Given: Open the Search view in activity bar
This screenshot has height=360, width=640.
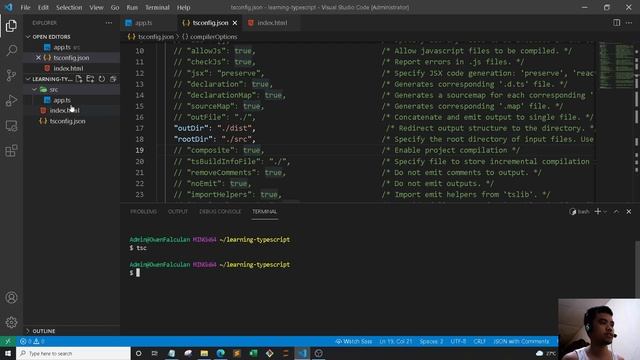Looking at the screenshot, I should click(11, 51).
